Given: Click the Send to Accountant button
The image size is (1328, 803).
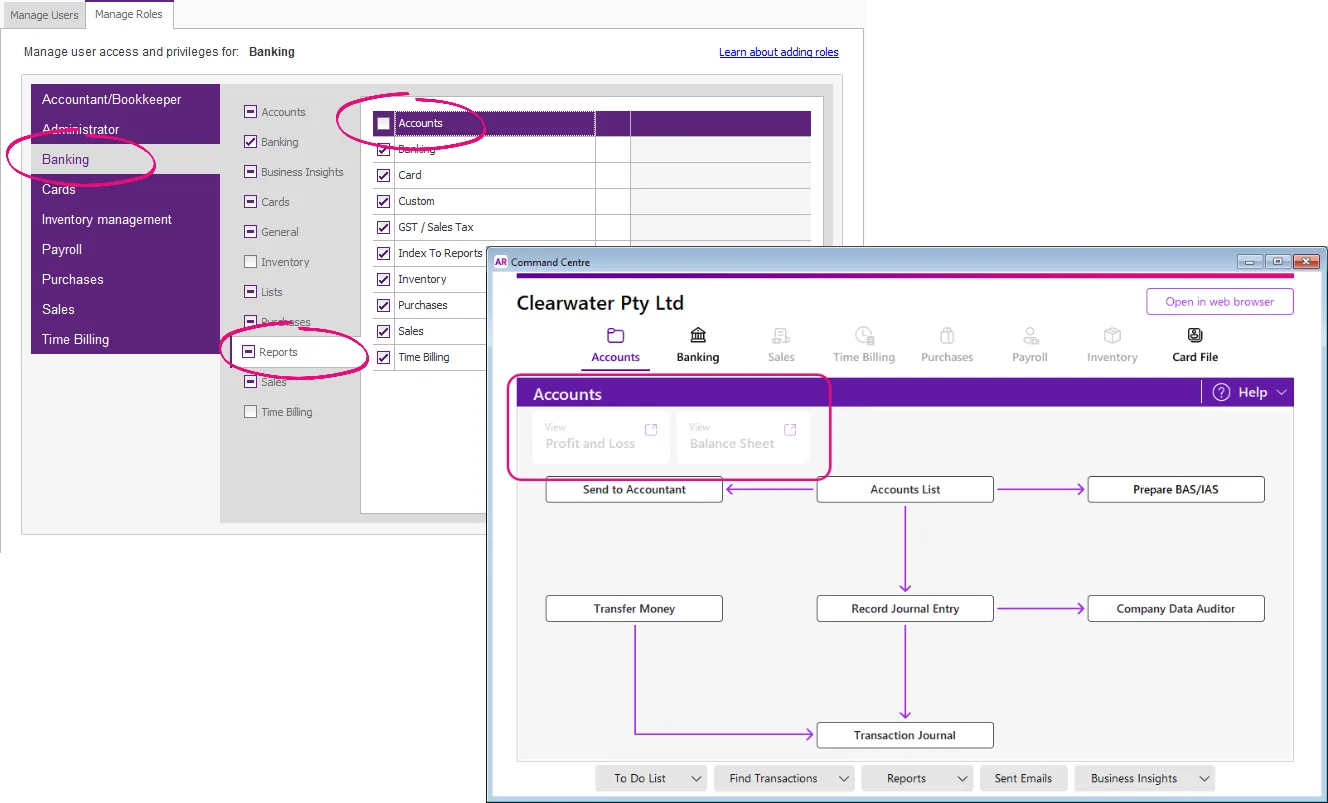Looking at the screenshot, I should pos(634,490).
